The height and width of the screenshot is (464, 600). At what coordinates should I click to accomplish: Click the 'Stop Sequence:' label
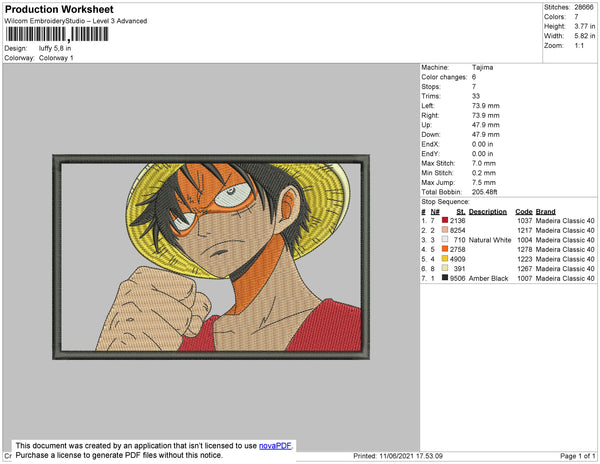point(445,202)
